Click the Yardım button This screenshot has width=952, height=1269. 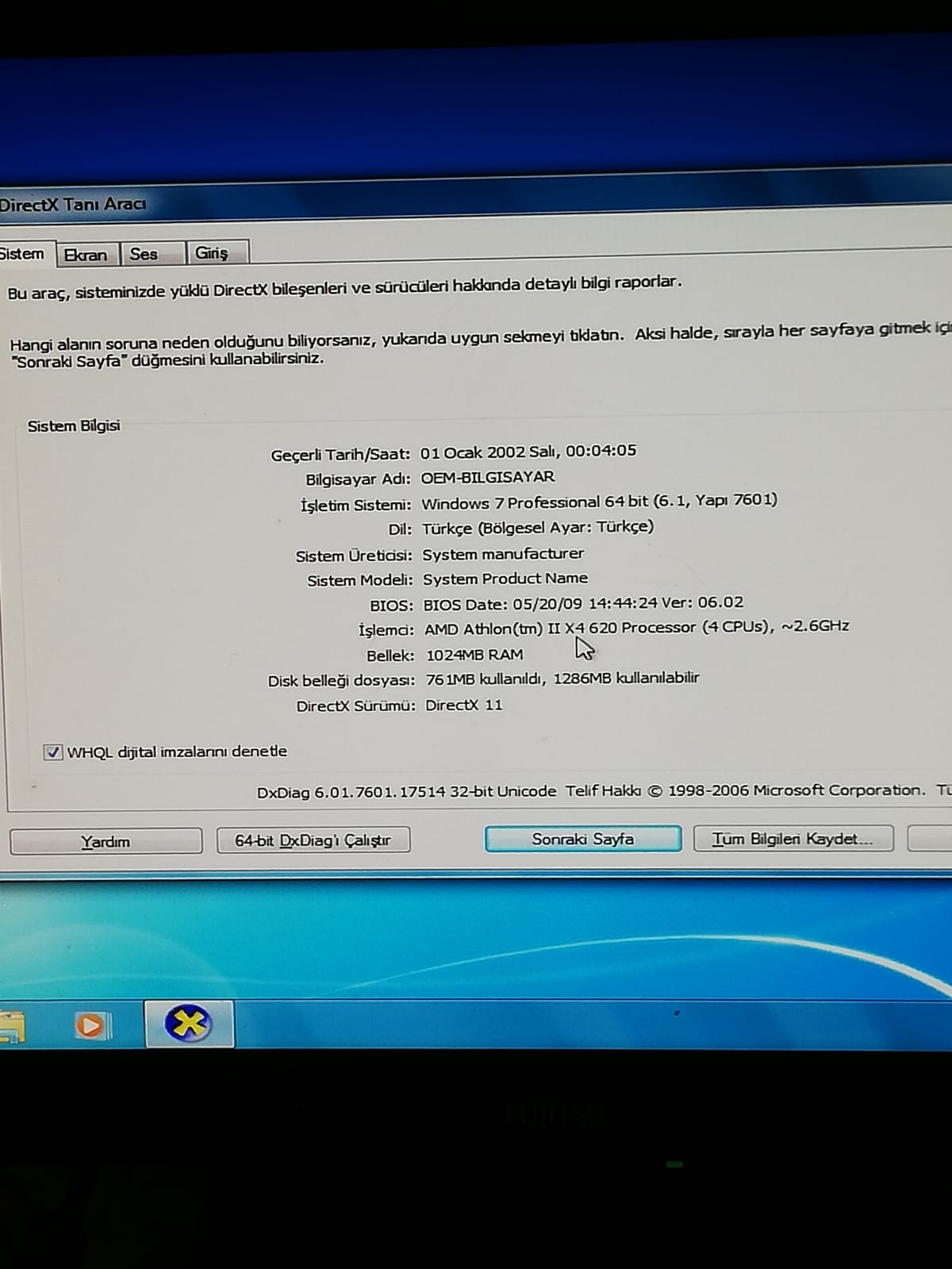[106, 841]
